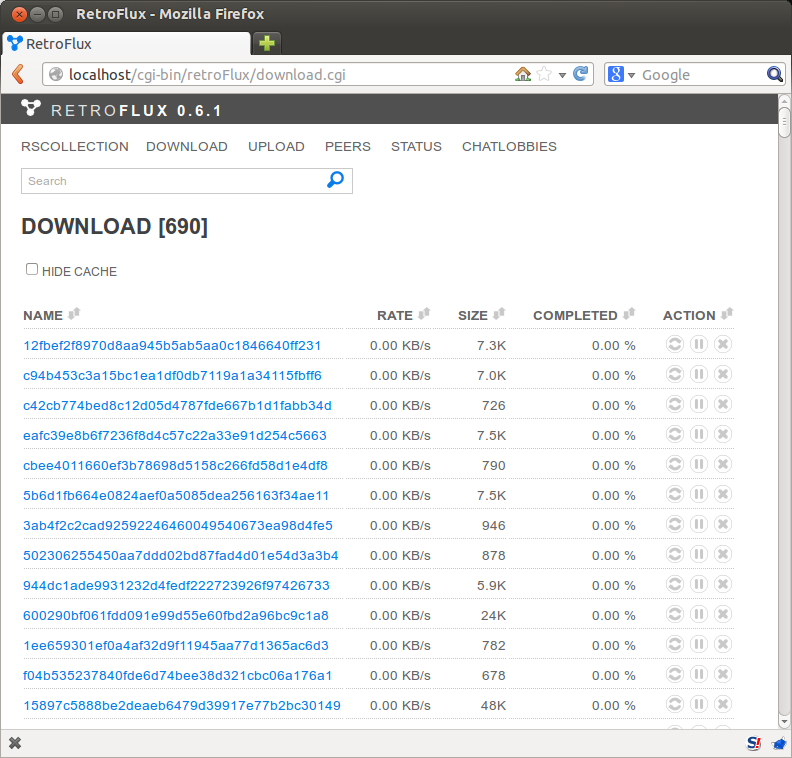Screen dimensions: 792x758
Task: Open link 15897c5888be2deaeb6479d39917e77b2bc30149
Action: coord(182,705)
